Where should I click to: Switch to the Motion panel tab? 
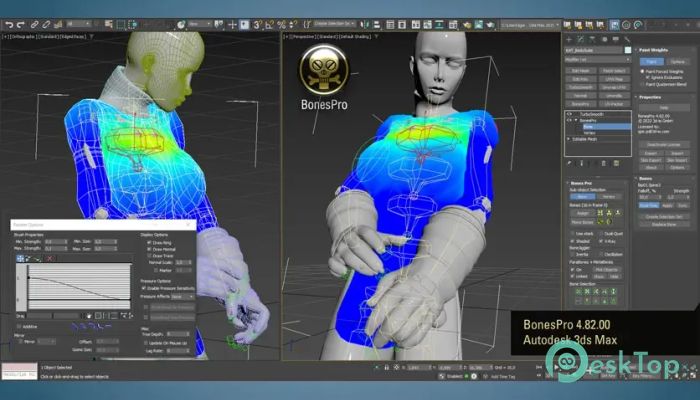click(x=604, y=40)
